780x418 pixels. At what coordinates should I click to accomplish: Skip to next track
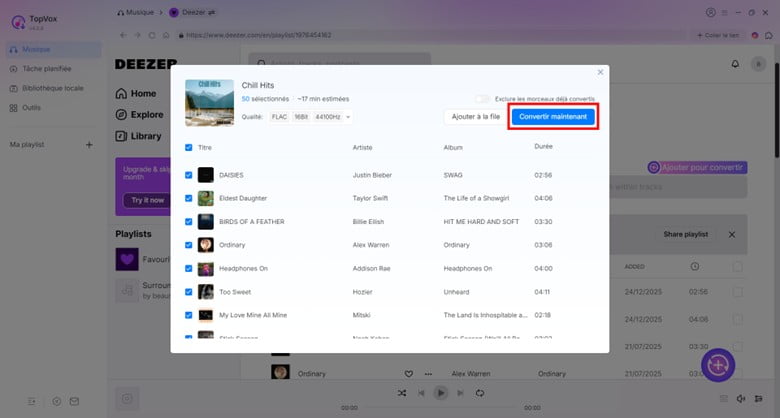pos(460,393)
